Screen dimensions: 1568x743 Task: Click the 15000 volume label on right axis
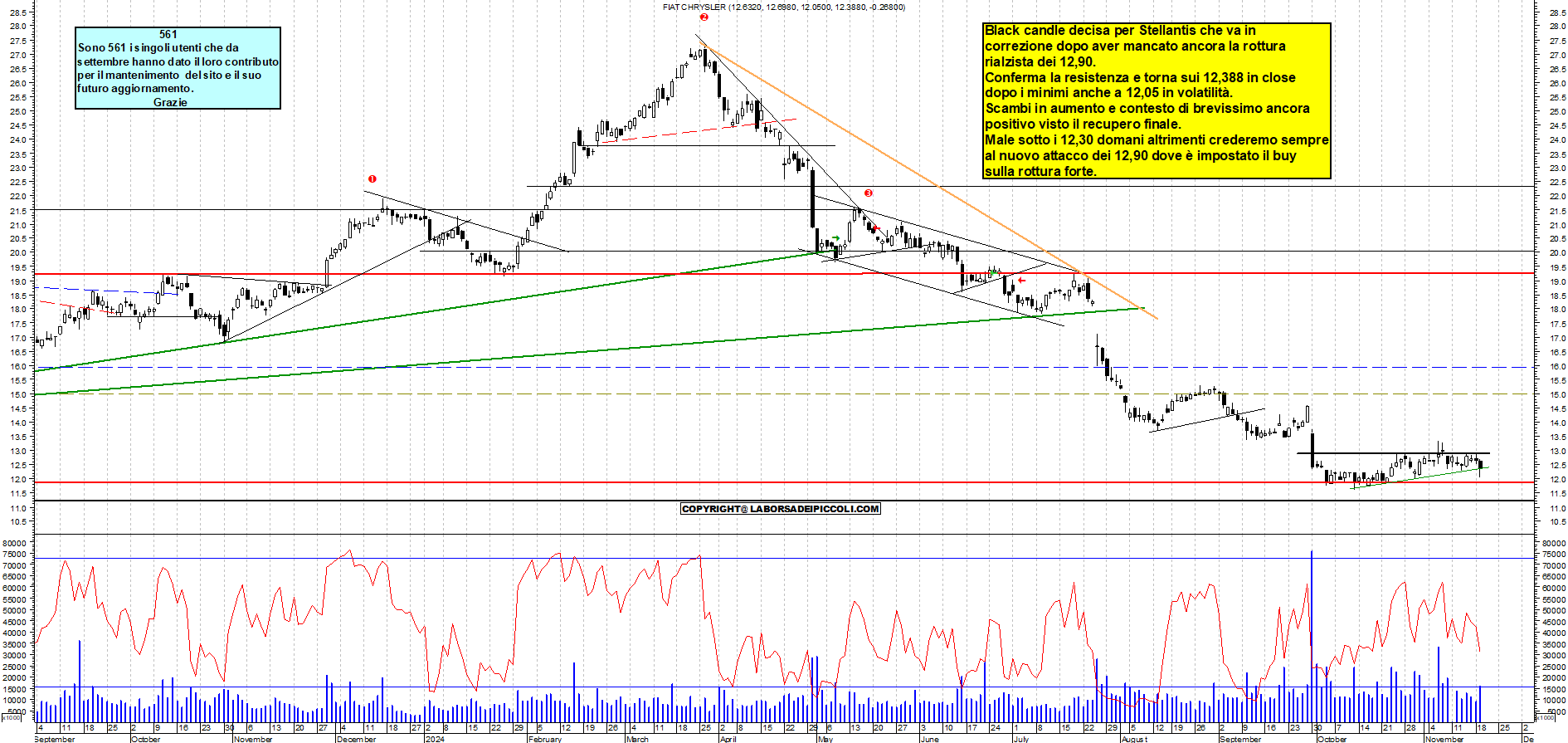tap(1552, 689)
